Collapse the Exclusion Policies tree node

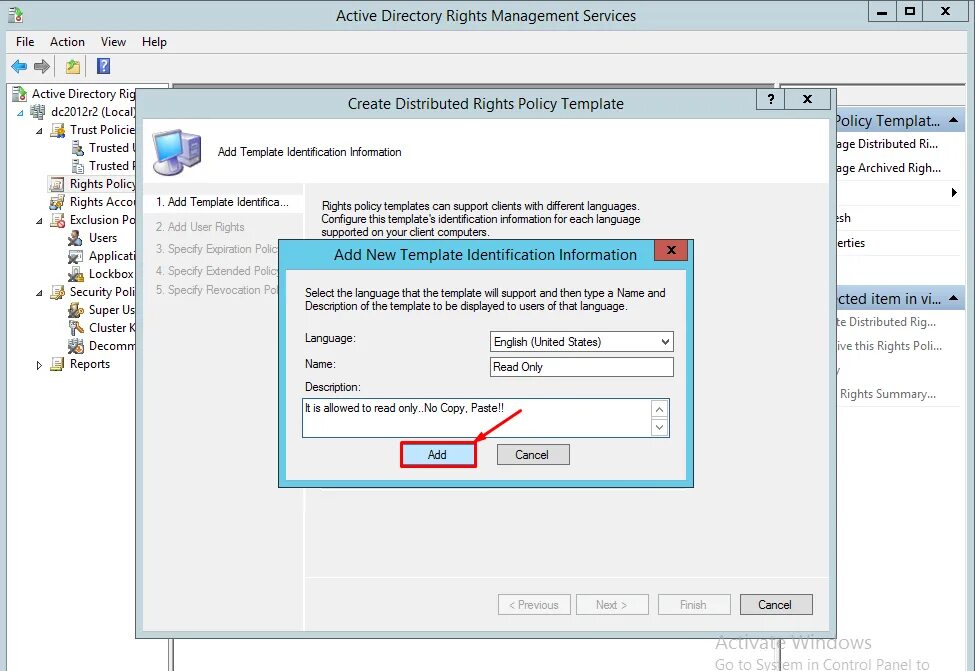tap(39, 221)
